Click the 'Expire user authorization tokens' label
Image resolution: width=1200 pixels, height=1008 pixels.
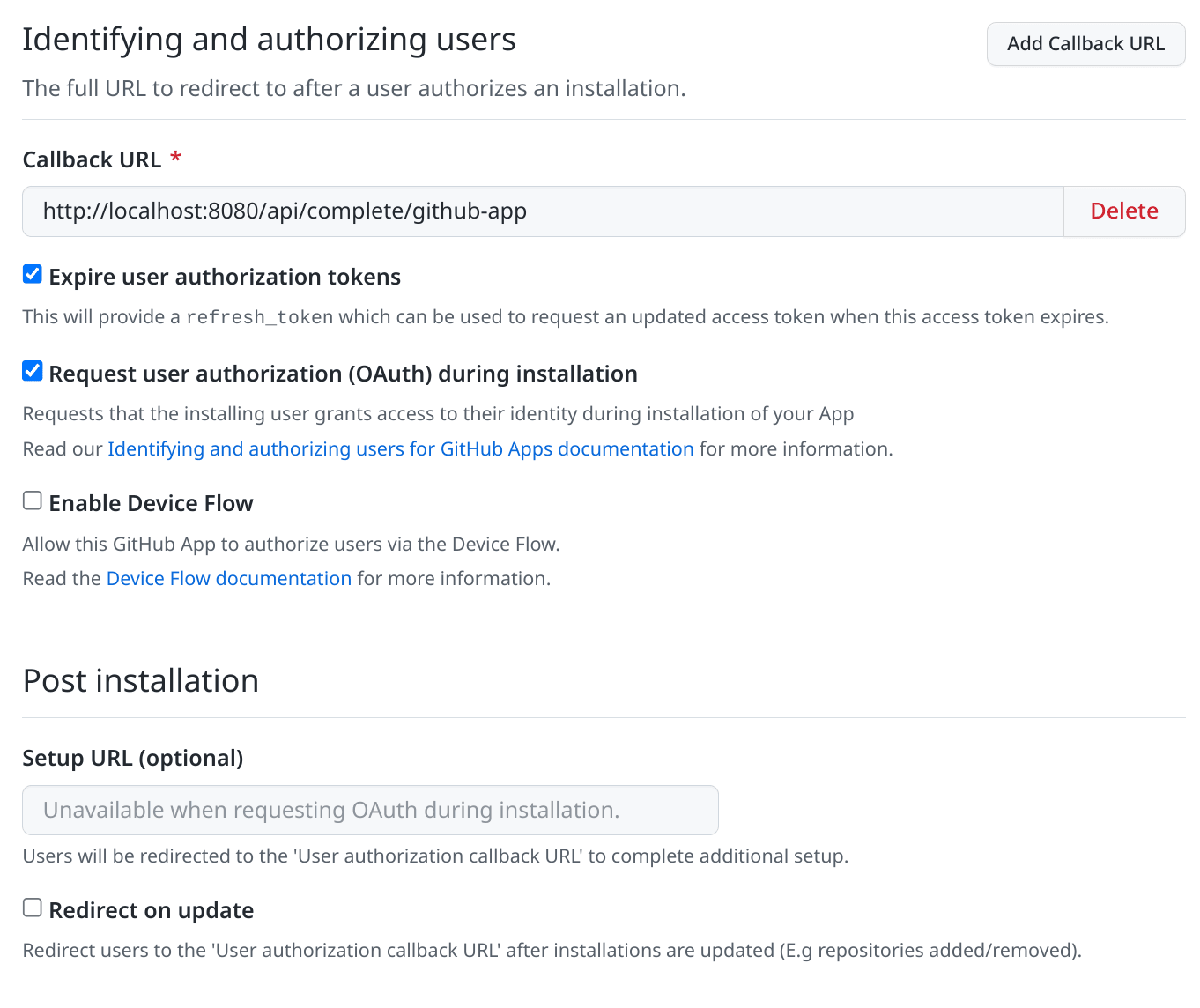coord(225,278)
